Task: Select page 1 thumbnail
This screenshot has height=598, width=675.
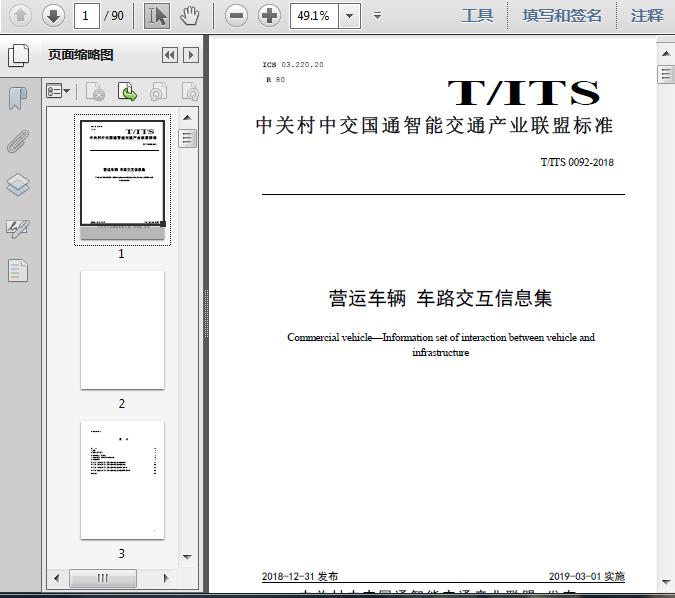Action: pyautogui.click(x=122, y=180)
